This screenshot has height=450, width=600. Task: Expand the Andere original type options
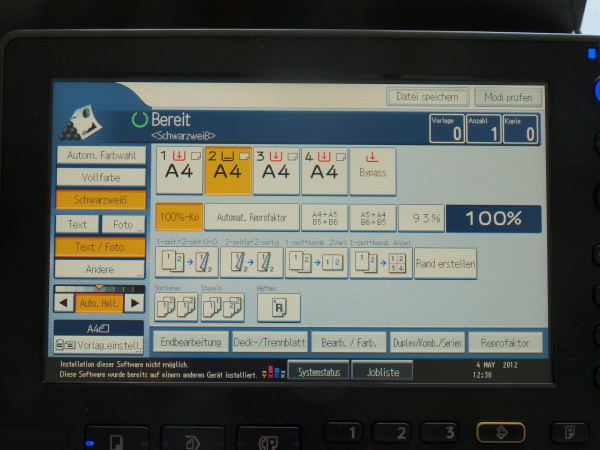coord(100,268)
